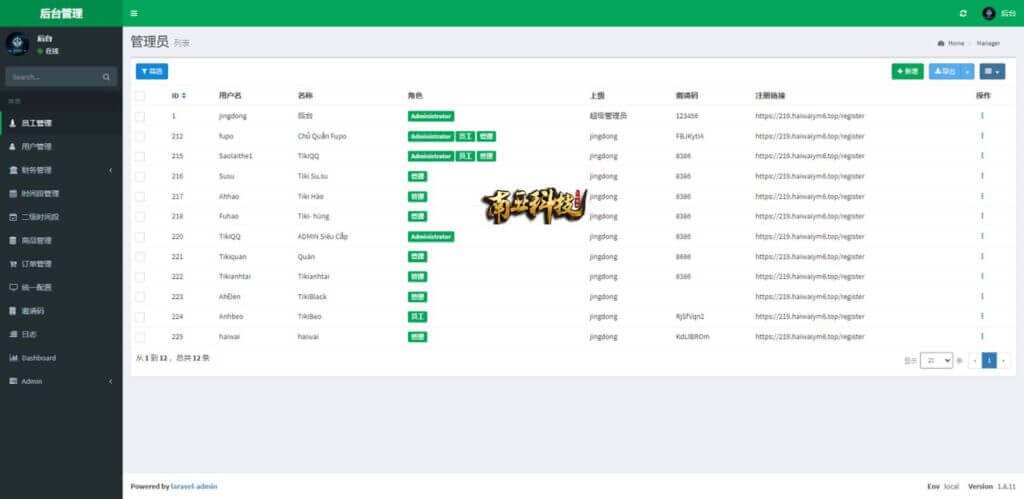1024x499 pixels.
Task: Open the column selector dropdown button
Action: pos(992,71)
